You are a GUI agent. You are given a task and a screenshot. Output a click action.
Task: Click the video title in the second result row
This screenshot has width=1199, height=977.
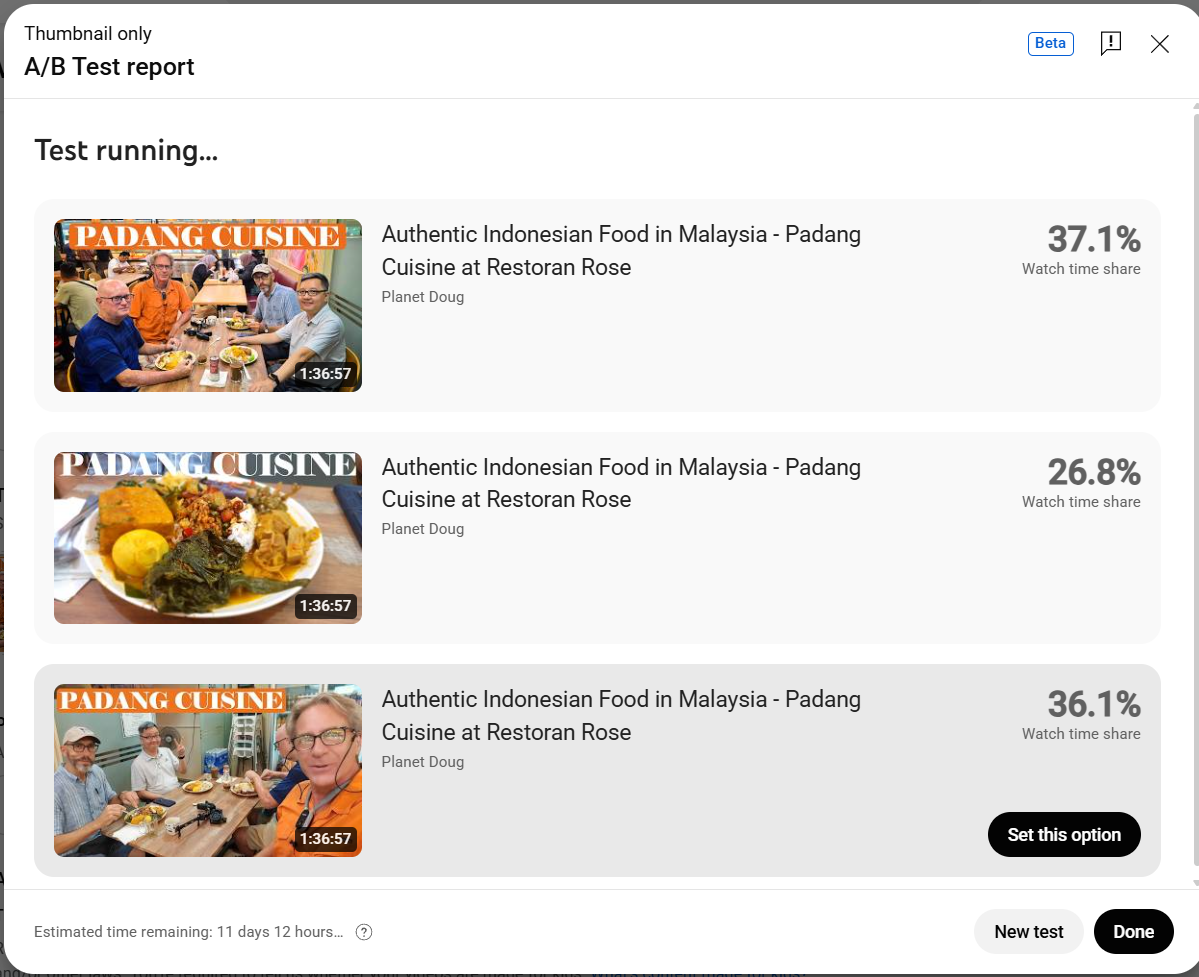[x=620, y=483]
